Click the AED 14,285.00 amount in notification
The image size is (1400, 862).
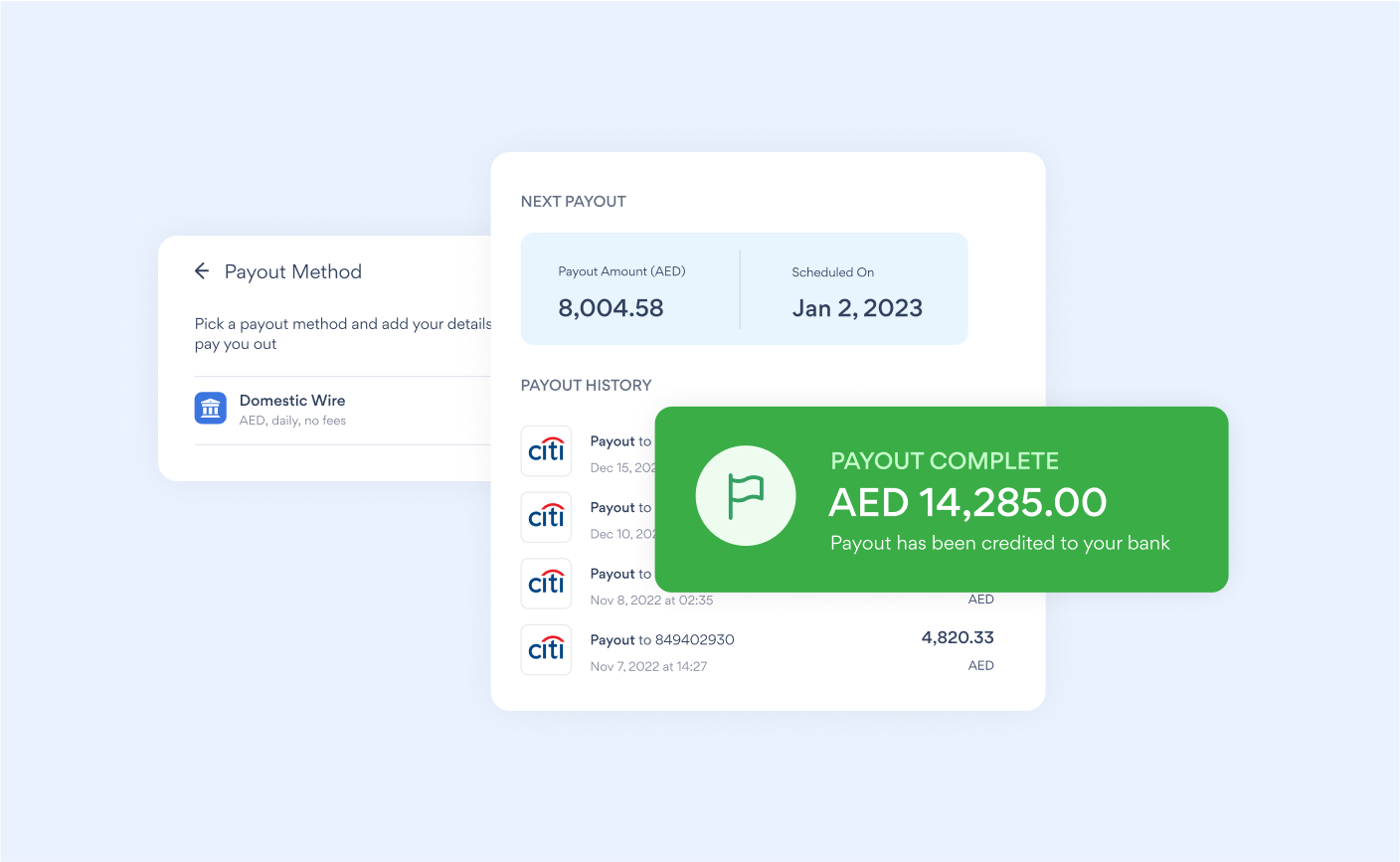(967, 503)
